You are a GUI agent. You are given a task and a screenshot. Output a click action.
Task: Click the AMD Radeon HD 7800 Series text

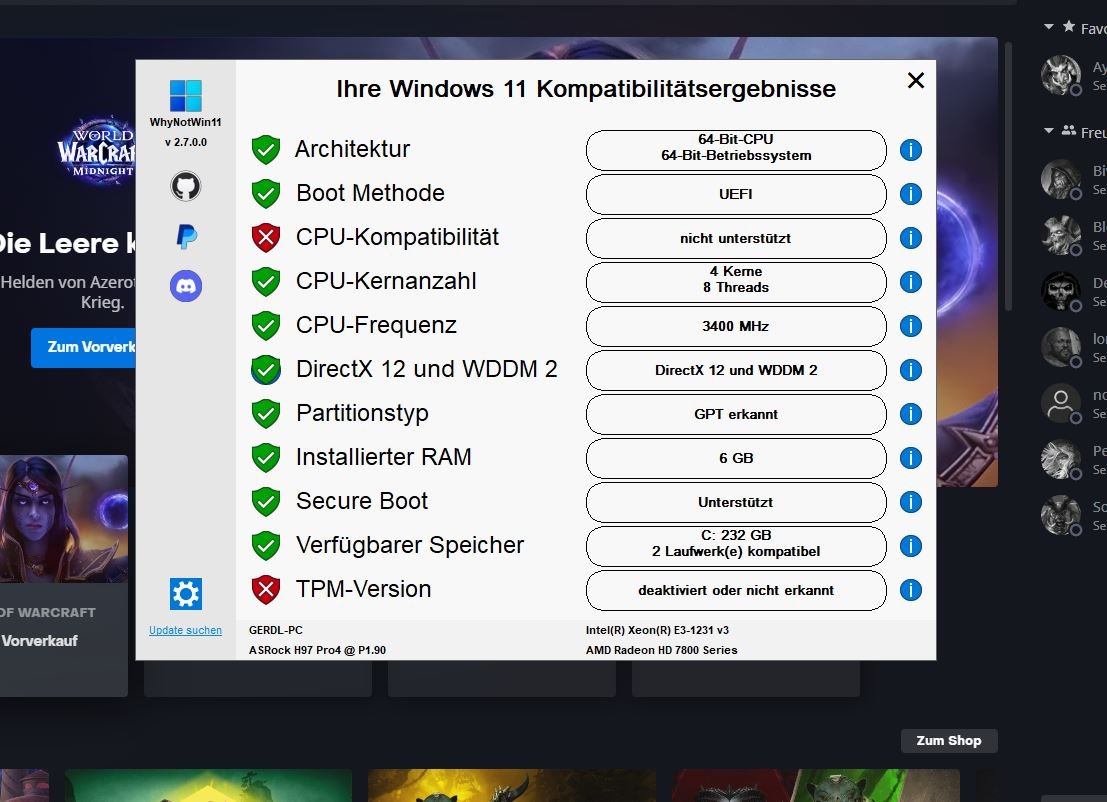(662, 650)
